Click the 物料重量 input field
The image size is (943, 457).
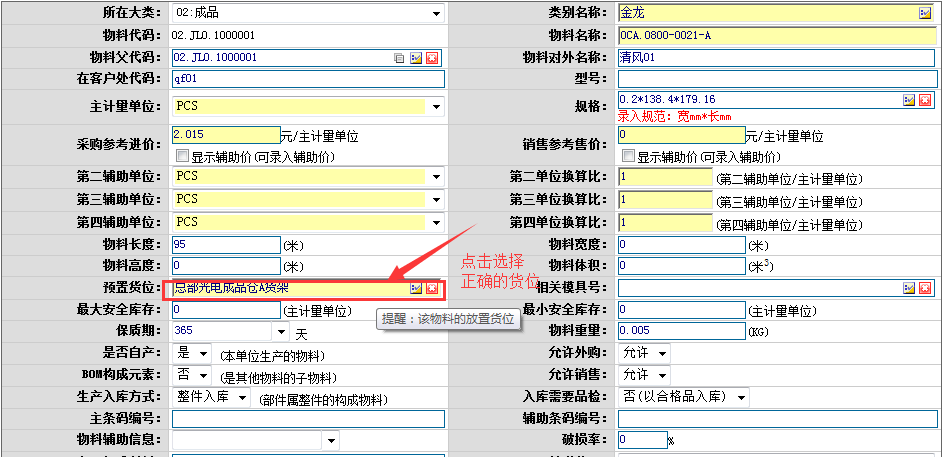pyautogui.click(x=682, y=331)
